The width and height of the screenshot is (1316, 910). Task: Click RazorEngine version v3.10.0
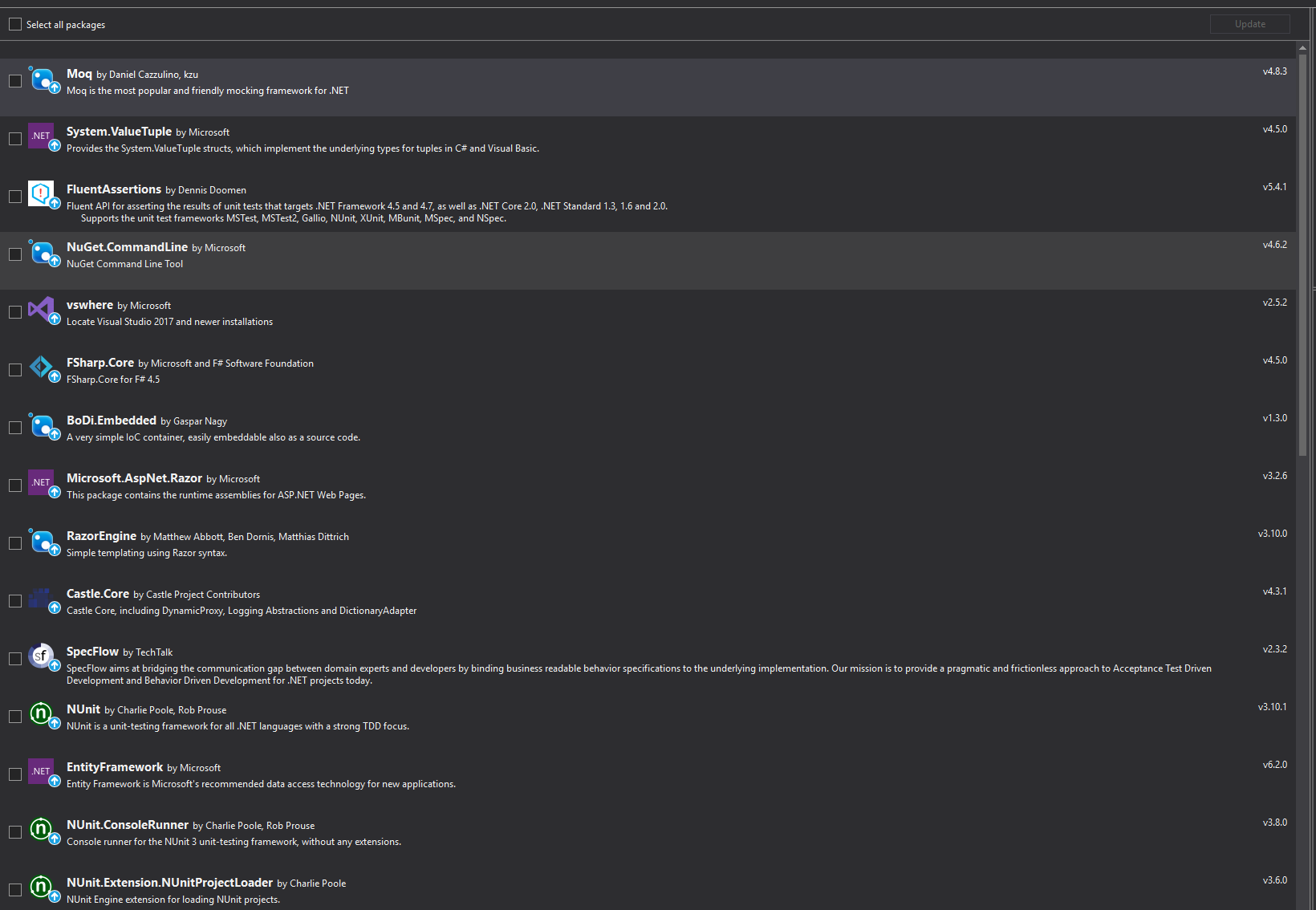pos(1272,534)
